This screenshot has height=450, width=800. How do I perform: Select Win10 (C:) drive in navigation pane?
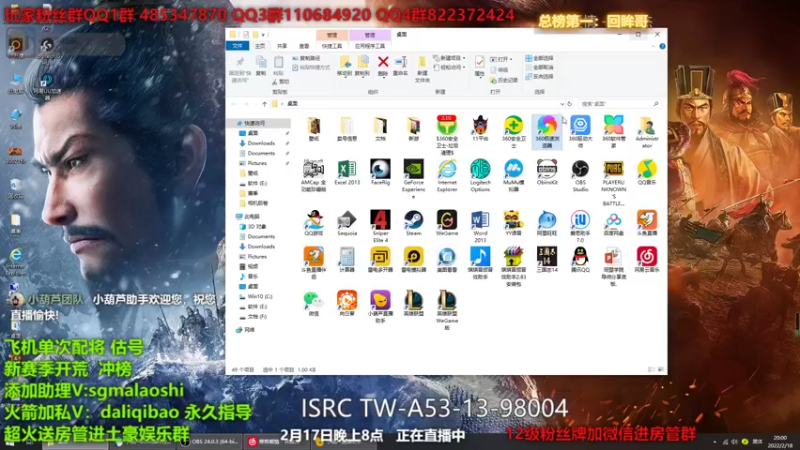tap(260, 296)
